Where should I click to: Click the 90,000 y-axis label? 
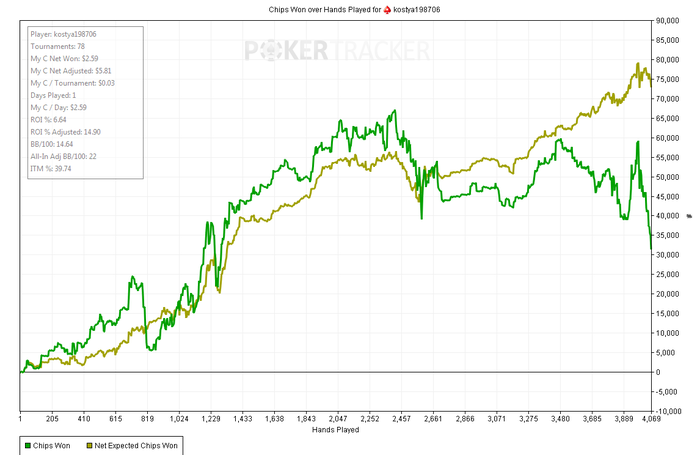click(x=667, y=21)
